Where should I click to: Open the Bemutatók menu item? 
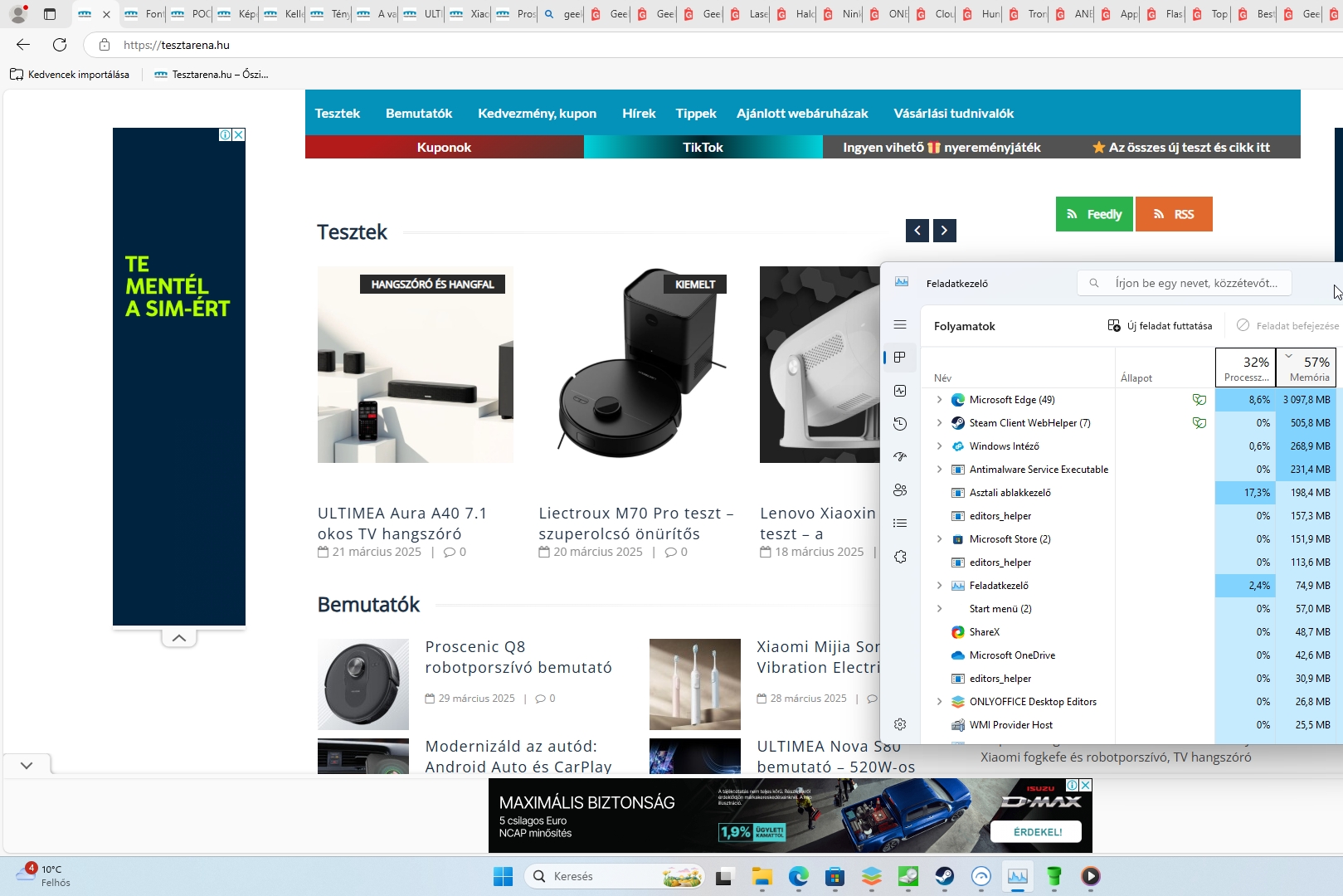[x=419, y=114]
